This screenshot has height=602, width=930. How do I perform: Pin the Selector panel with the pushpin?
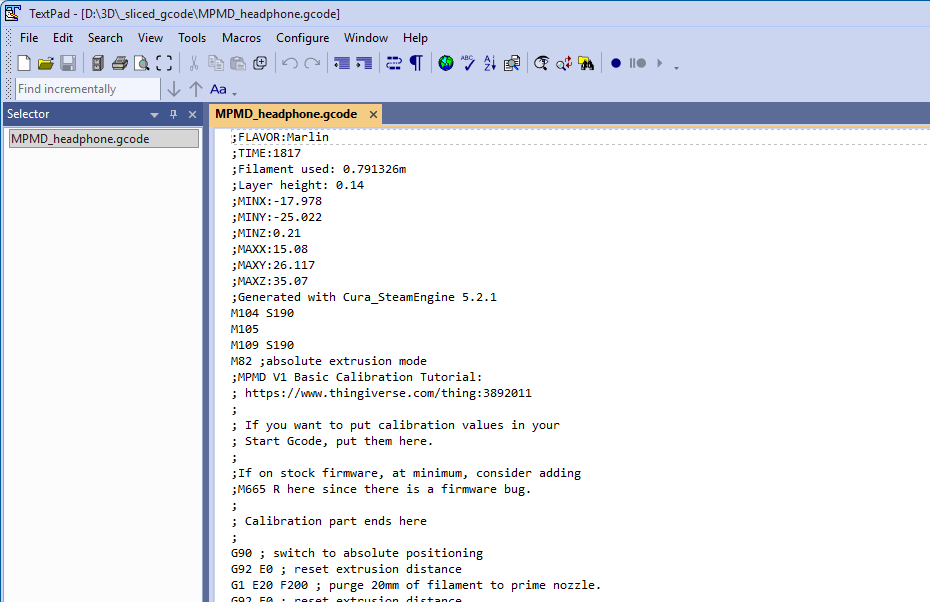pyautogui.click(x=173, y=115)
